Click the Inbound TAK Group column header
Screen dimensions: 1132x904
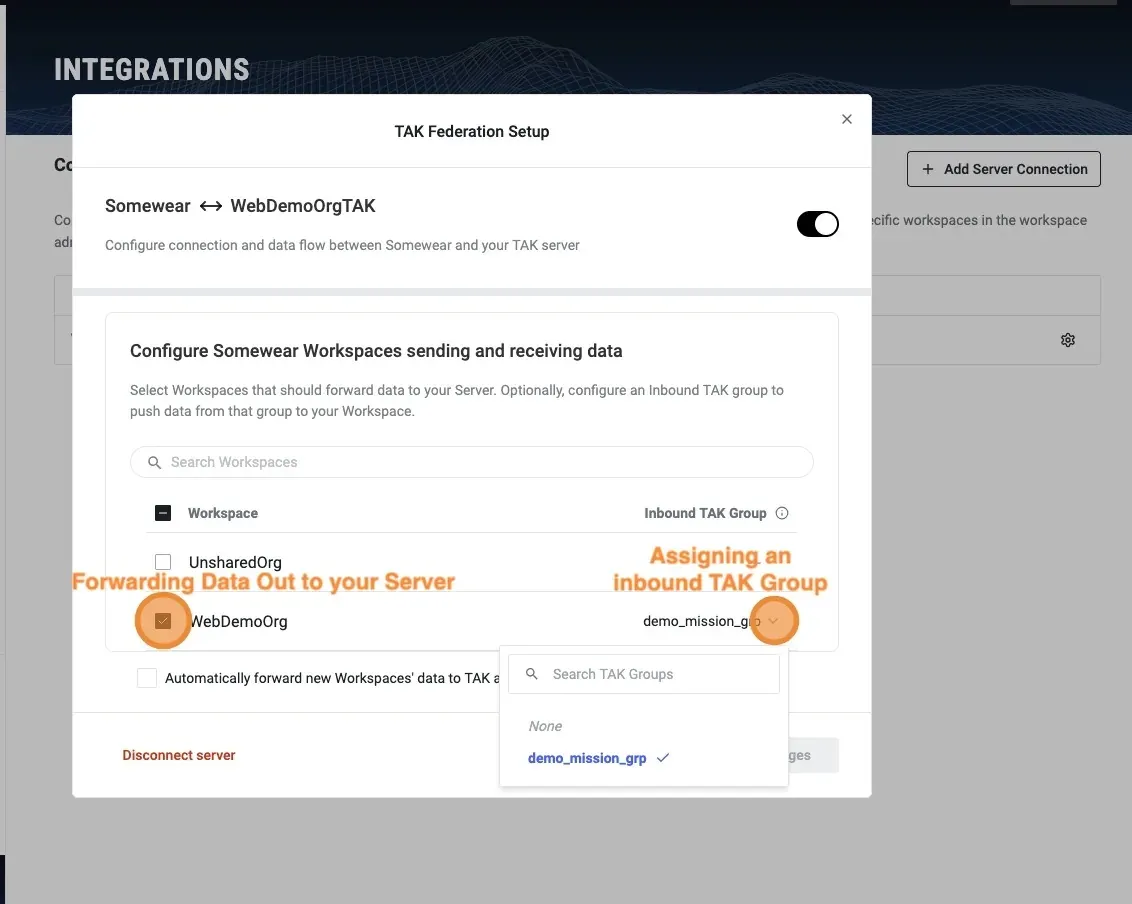pos(705,513)
